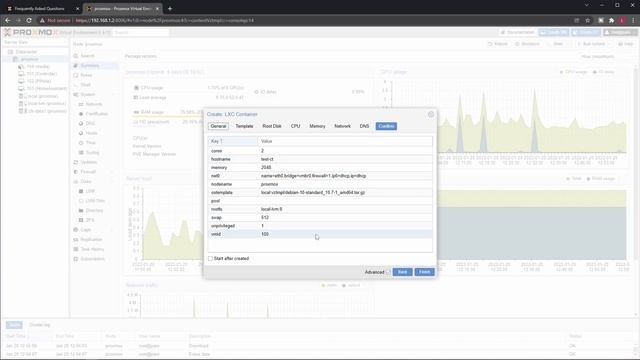Open the Cluster log tab
This screenshot has height=360, width=640.
click(x=40, y=325)
